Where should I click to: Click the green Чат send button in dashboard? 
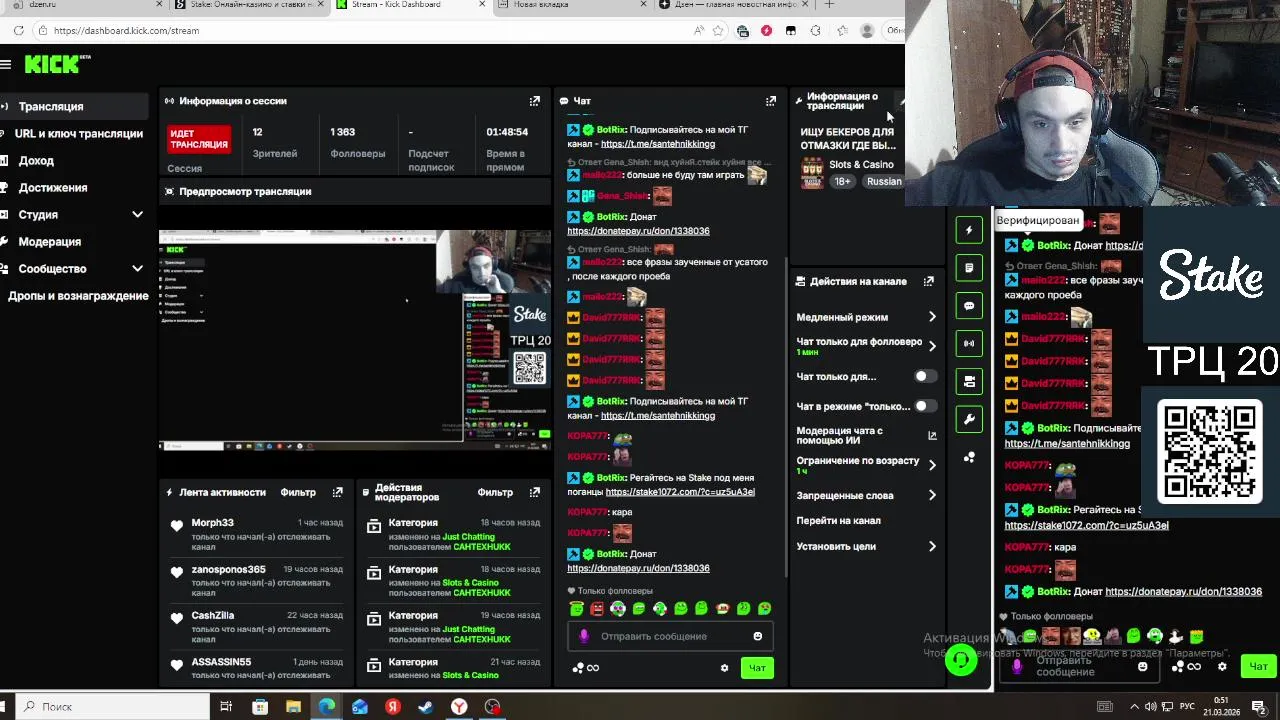757,668
